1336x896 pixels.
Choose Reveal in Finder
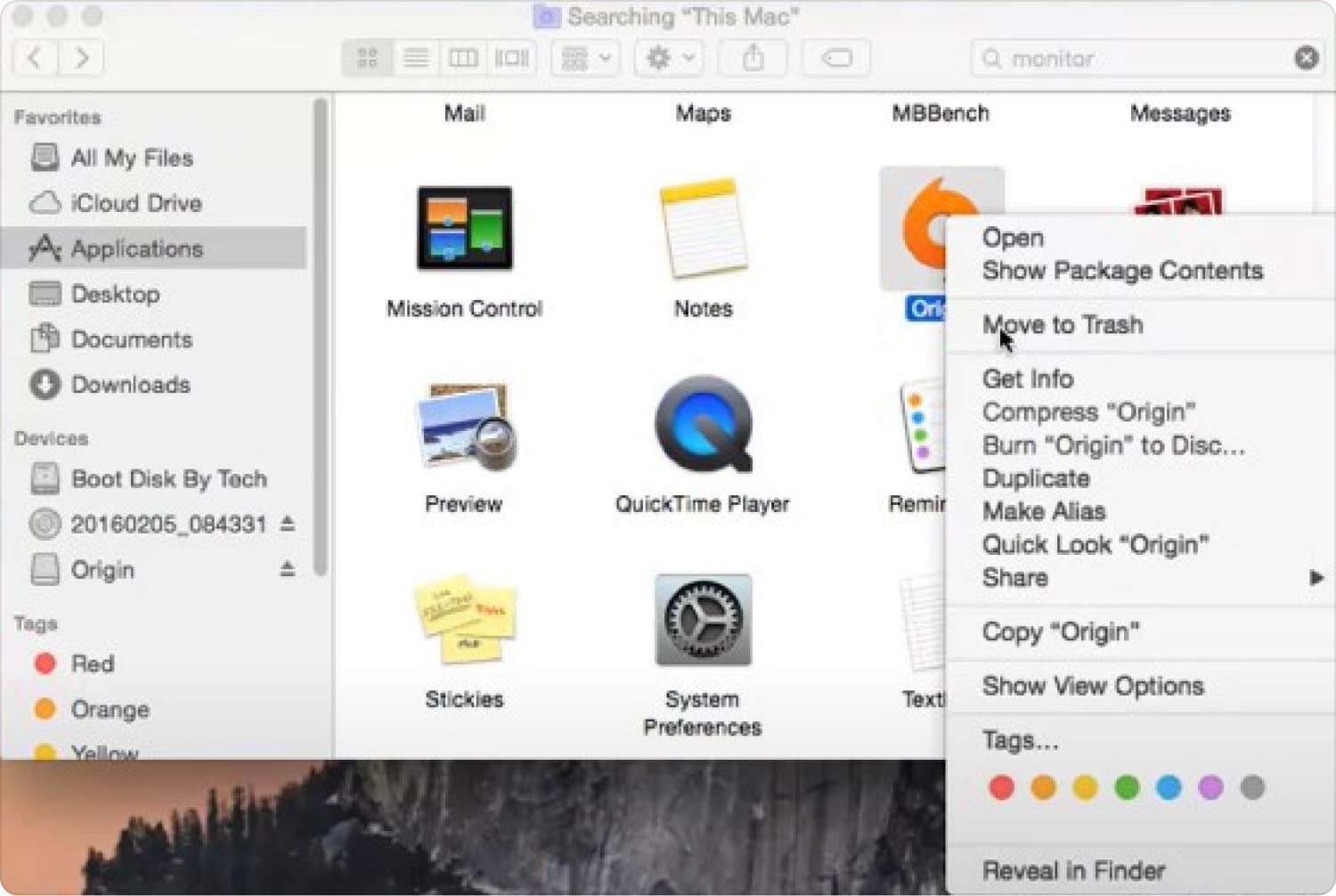[1073, 871]
